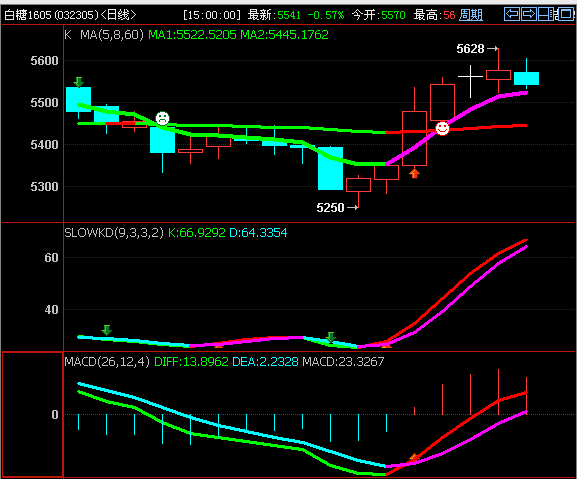Click the 5250 low price label

click(337, 208)
